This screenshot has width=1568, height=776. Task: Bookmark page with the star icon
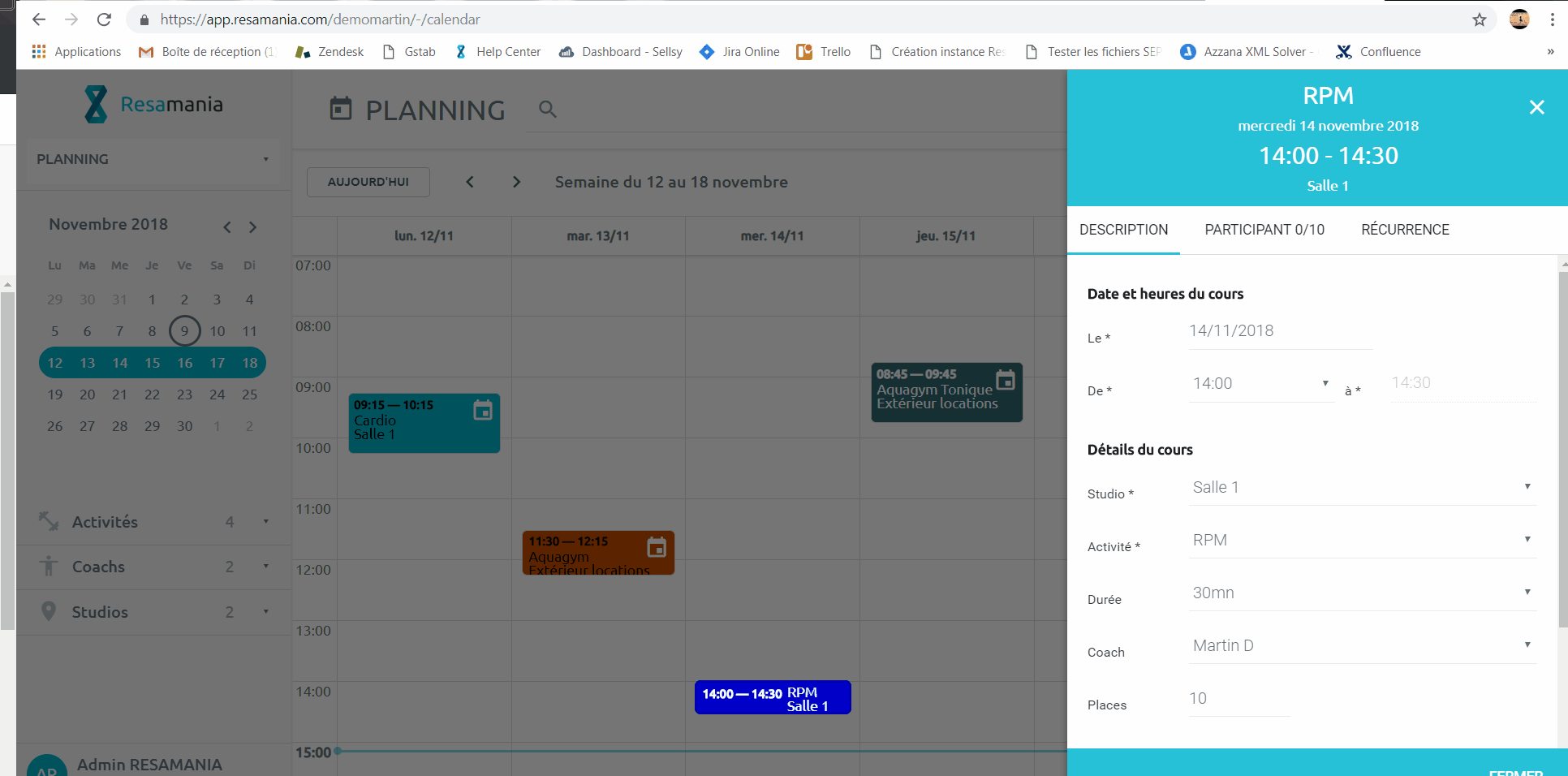coord(1479,19)
